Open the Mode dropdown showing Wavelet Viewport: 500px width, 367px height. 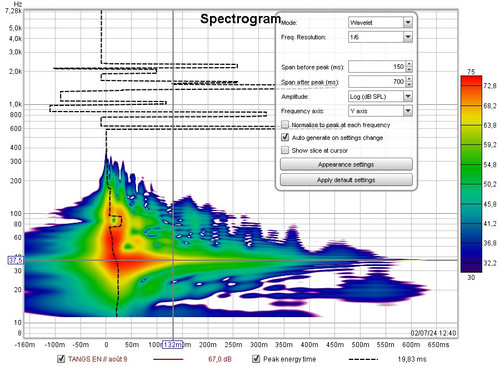[x=380, y=23]
